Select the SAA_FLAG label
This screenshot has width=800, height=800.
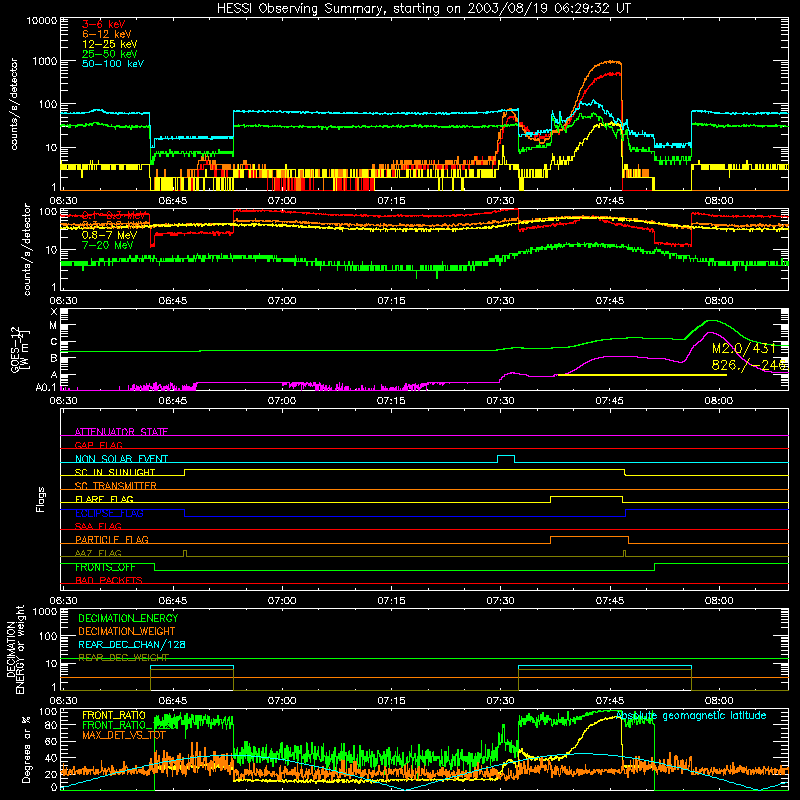(98, 526)
